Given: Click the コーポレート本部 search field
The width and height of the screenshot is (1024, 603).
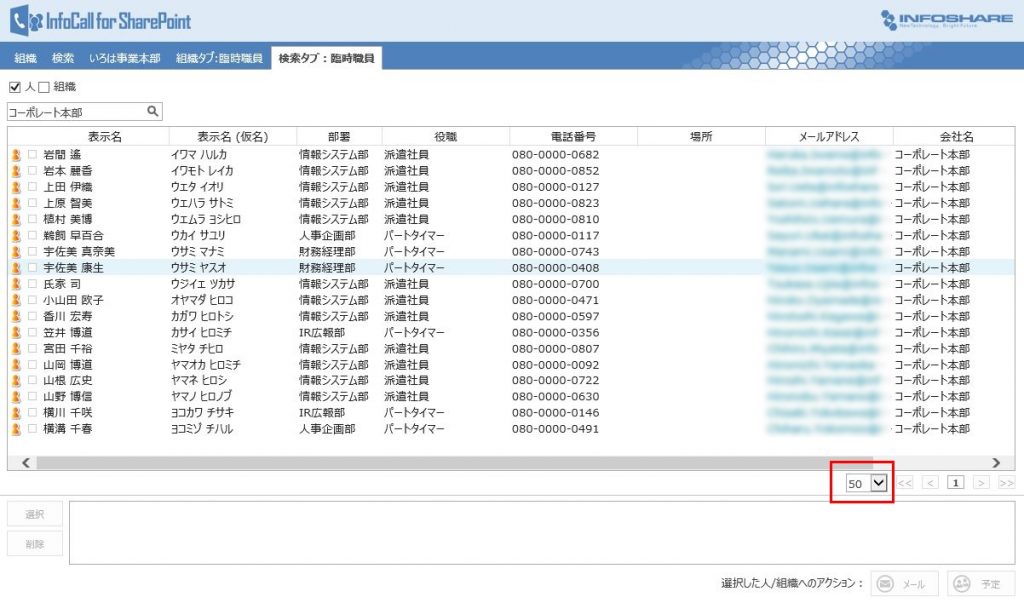Looking at the screenshot, I should pos(75,112).
